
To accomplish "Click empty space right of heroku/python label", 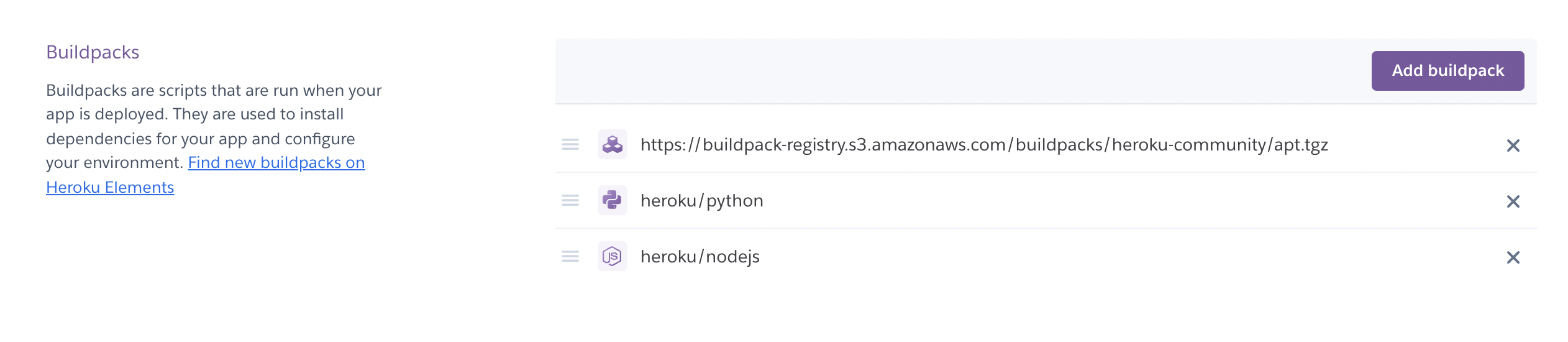I will pyautogui.click(x=1131, y=201).
